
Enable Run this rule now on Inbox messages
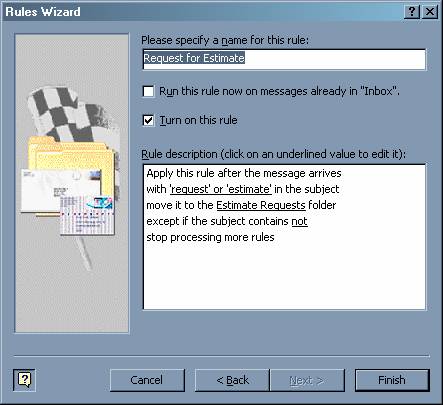(x=148, y=91)
